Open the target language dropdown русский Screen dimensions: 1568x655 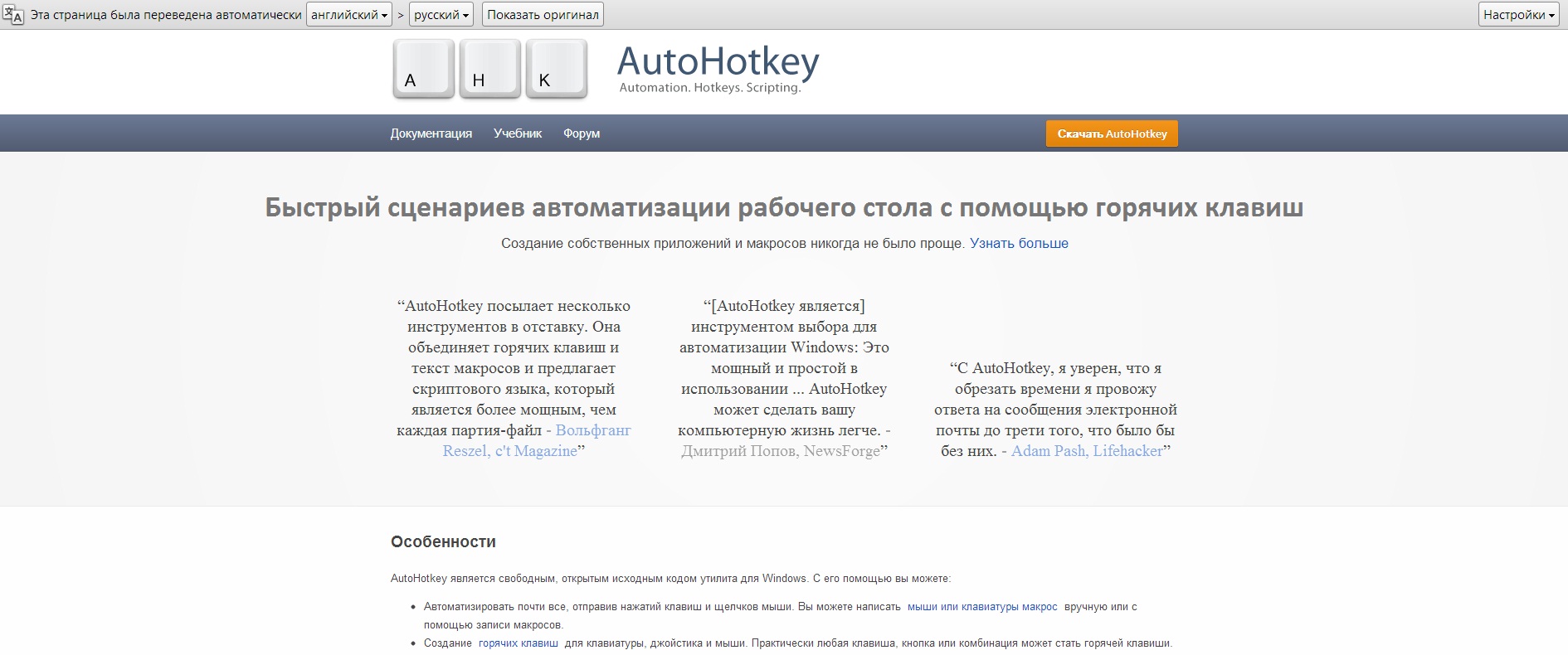click(441, 15)
